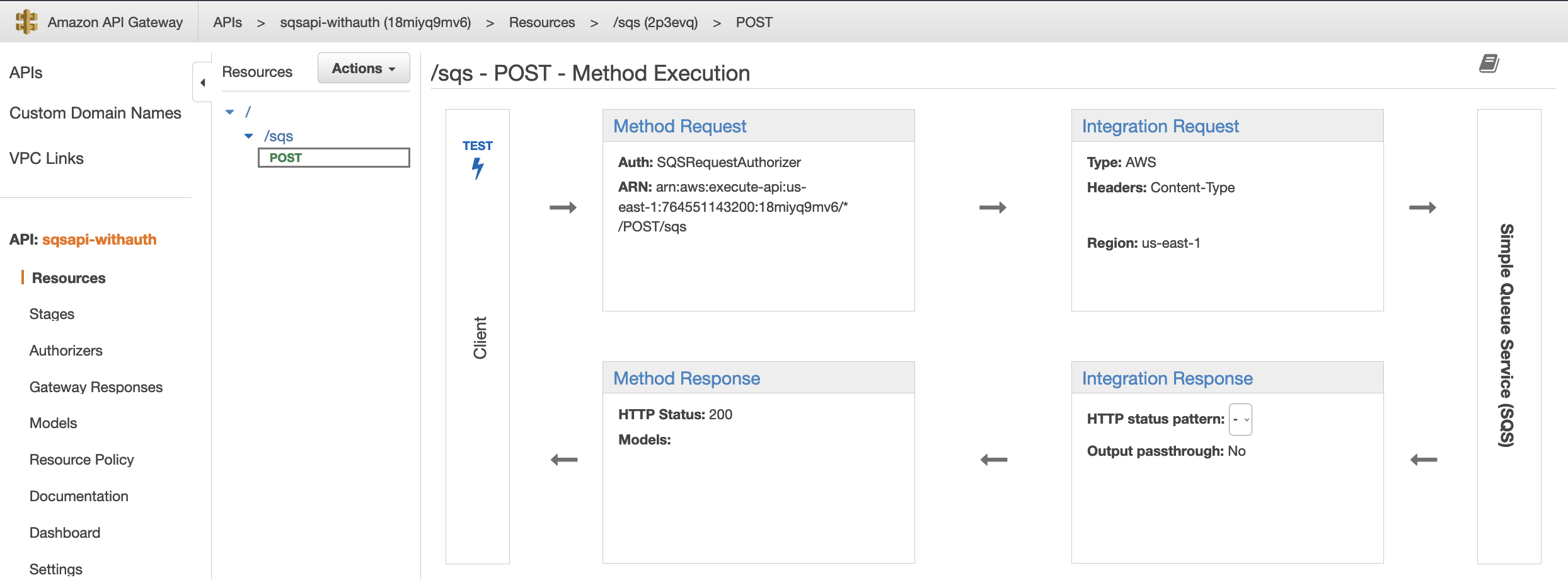Collapse the left navigation panel arrow

[202, 83]
